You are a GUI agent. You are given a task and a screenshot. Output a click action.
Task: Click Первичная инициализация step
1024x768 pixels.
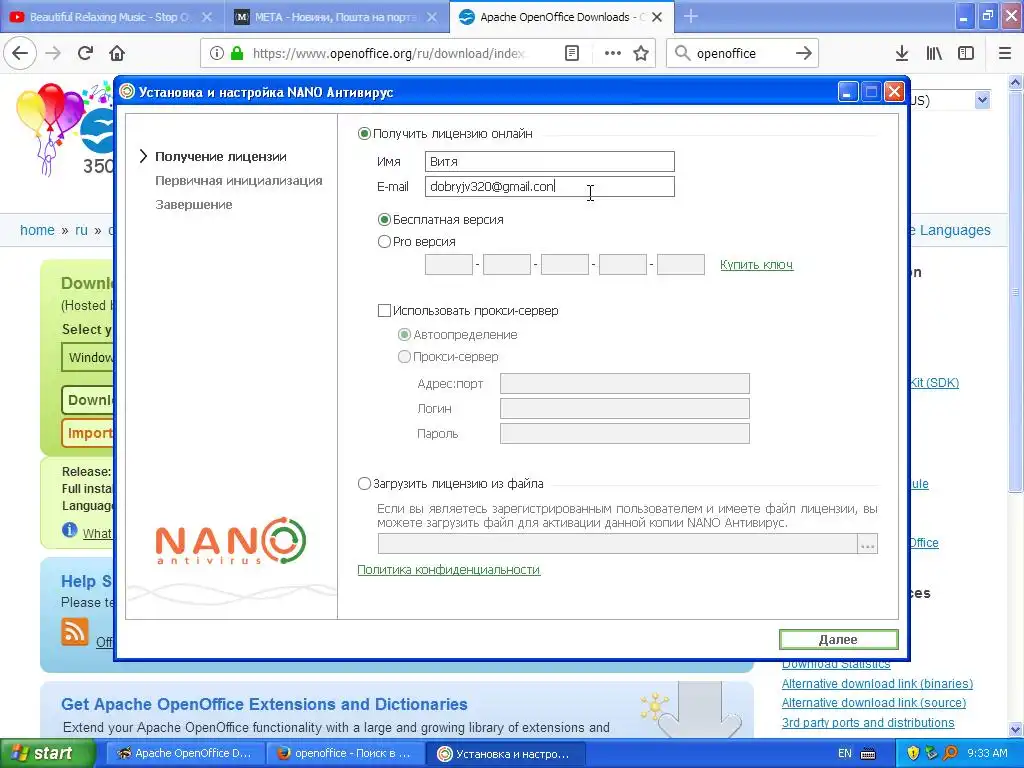click(238, 181)
